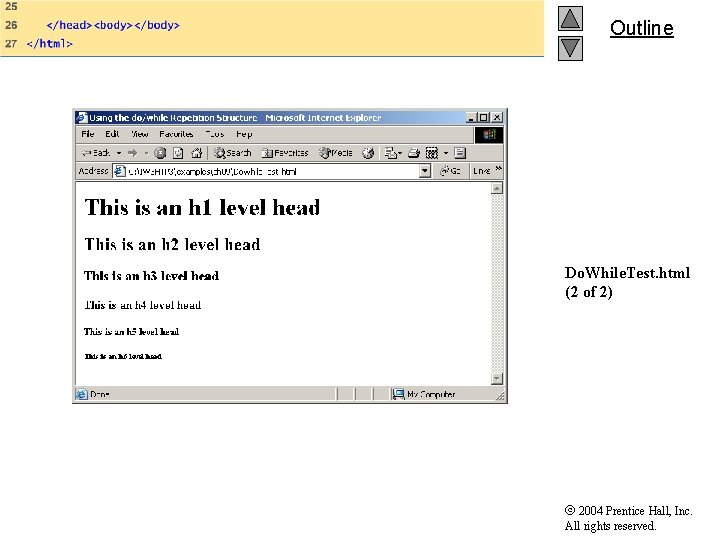The width and height of the screenshot is (720, 540).
Task: Click the vertical scrollbar track in the browser
Action: point(497,283)
